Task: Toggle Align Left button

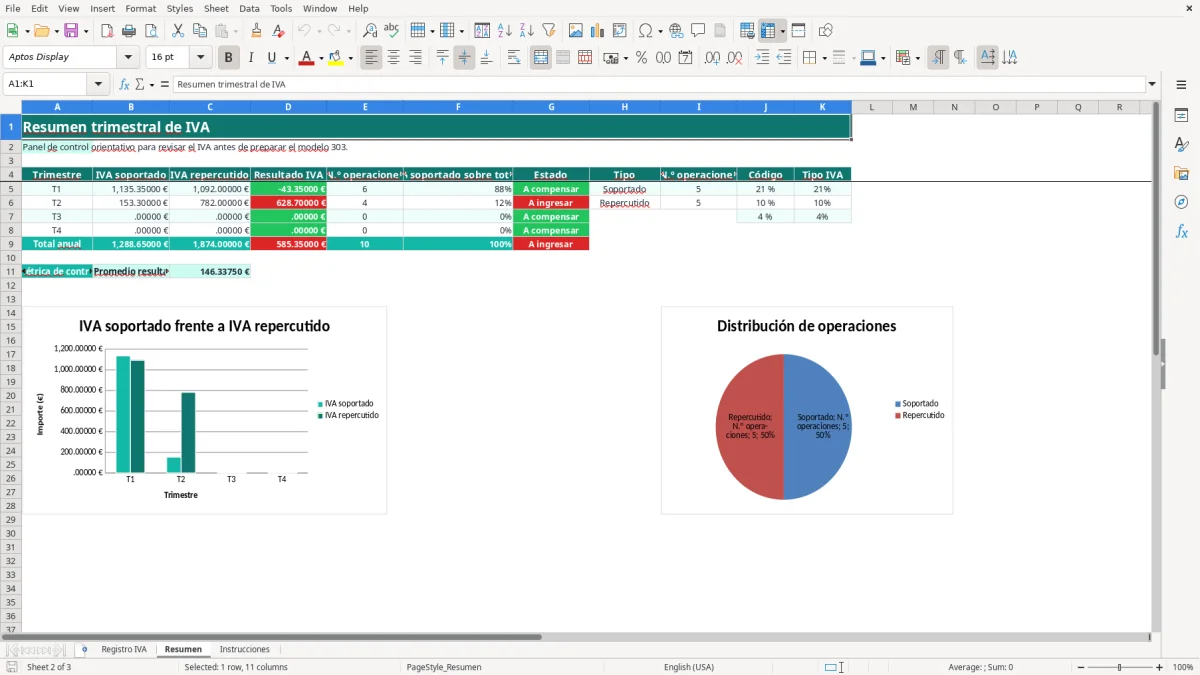Action: coord(371,58)
